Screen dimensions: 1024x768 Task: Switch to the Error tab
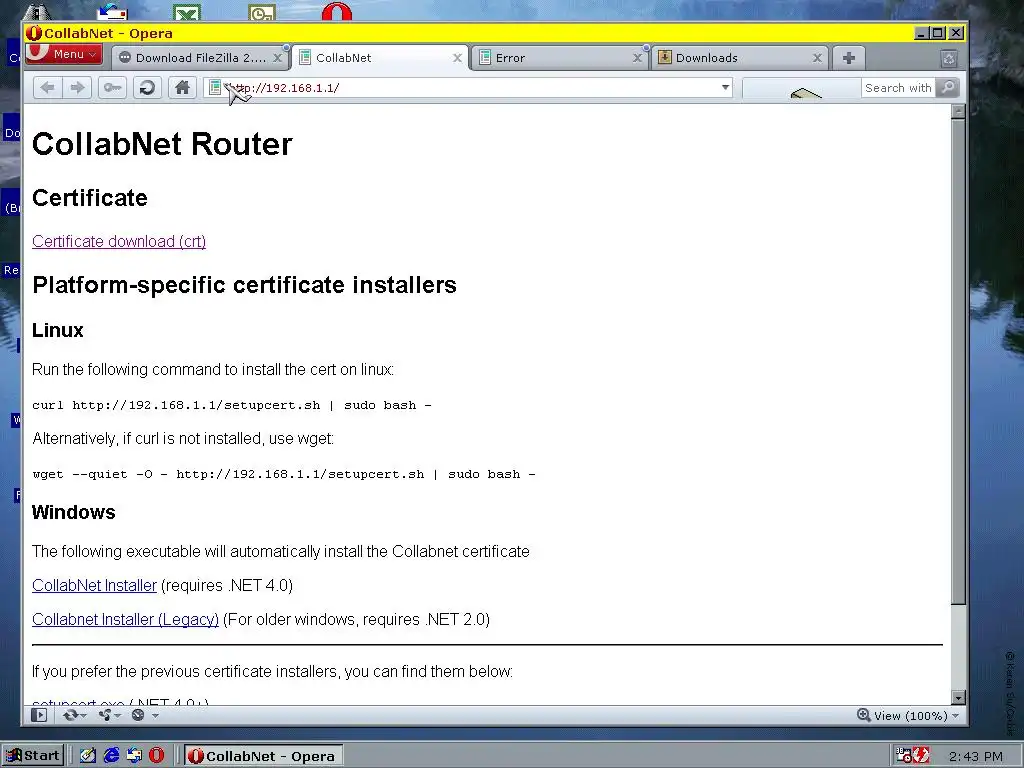coord(560,58)
